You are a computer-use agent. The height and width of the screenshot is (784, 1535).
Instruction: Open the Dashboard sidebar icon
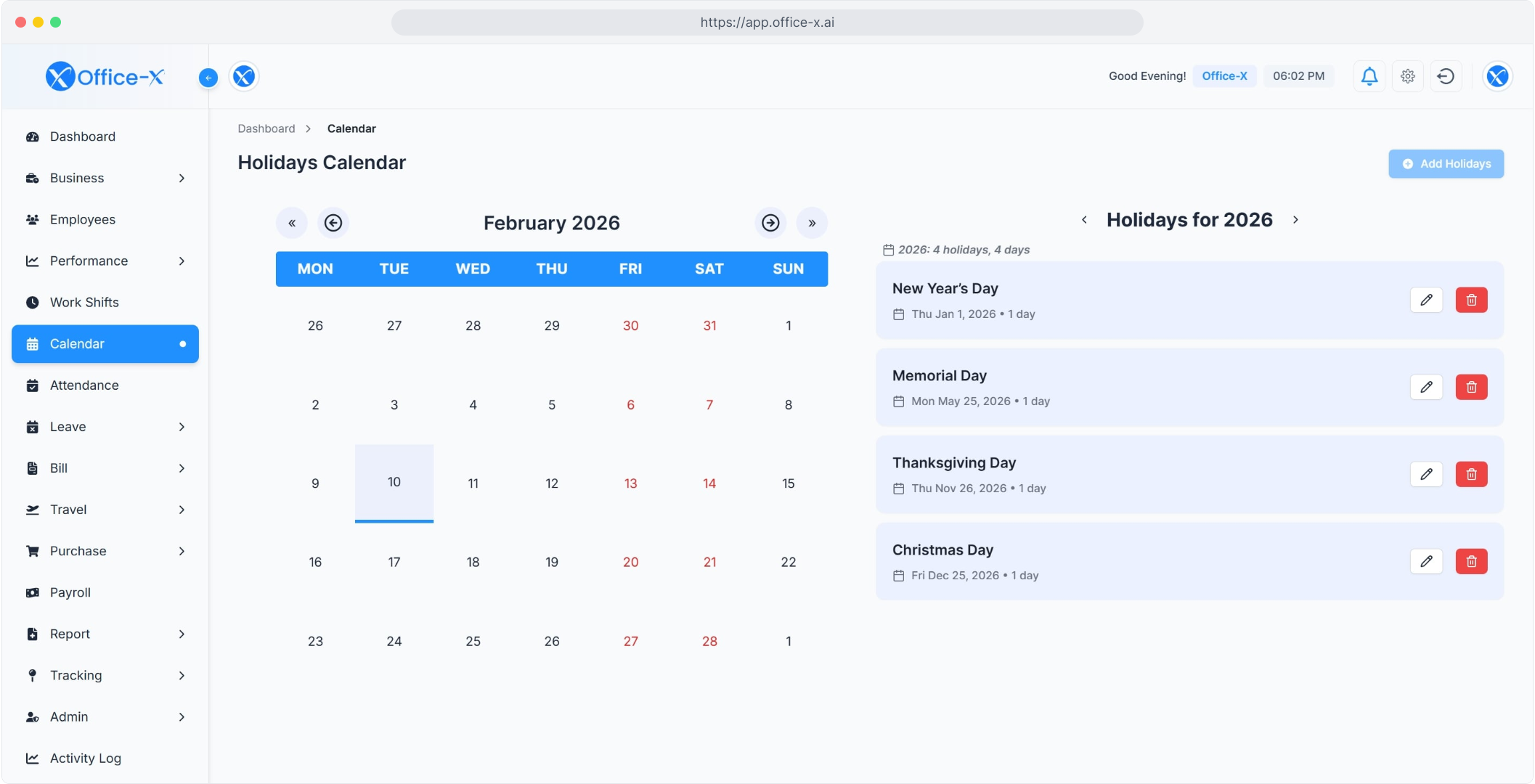33,136
